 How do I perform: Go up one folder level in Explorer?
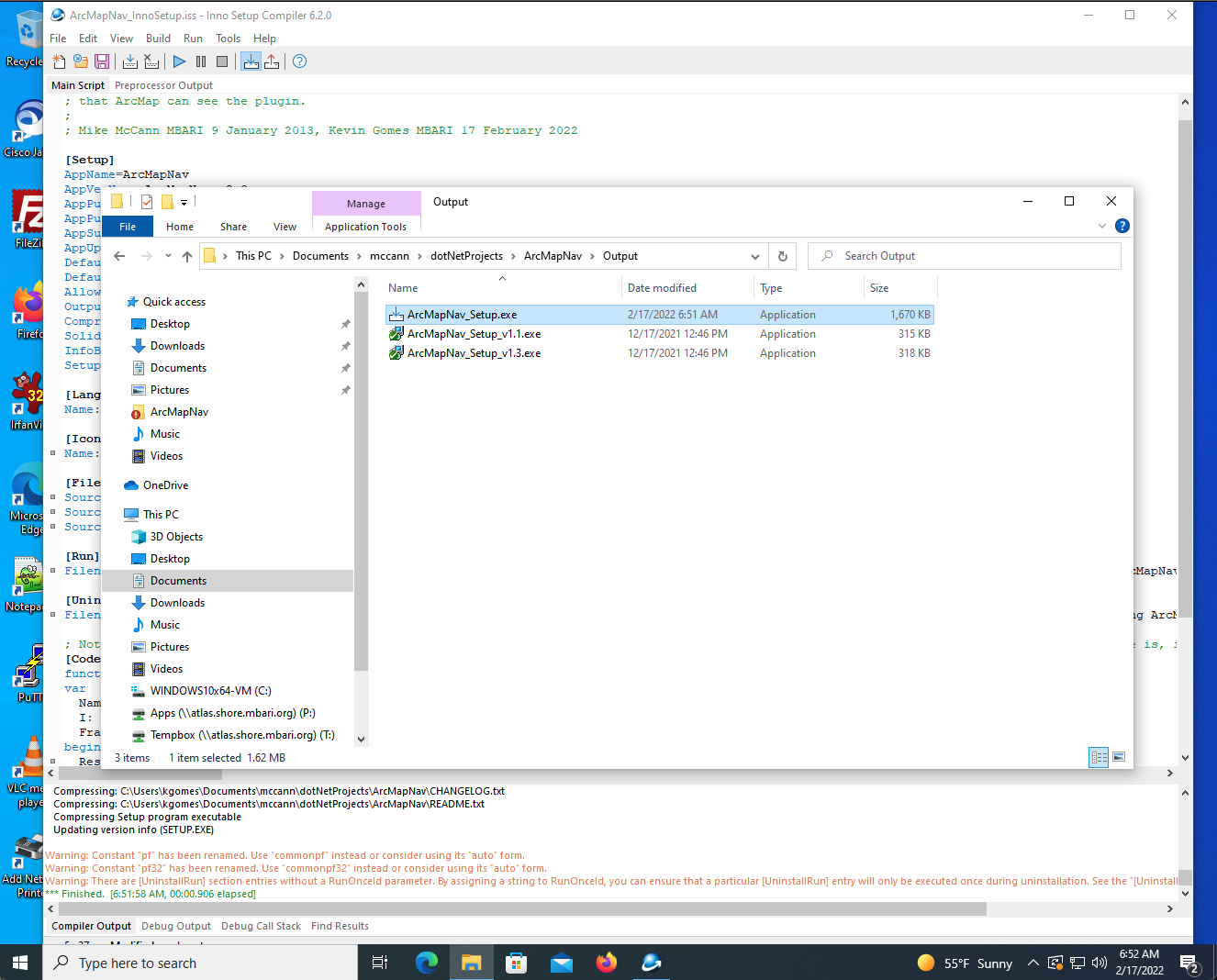(x=187, y=256)
